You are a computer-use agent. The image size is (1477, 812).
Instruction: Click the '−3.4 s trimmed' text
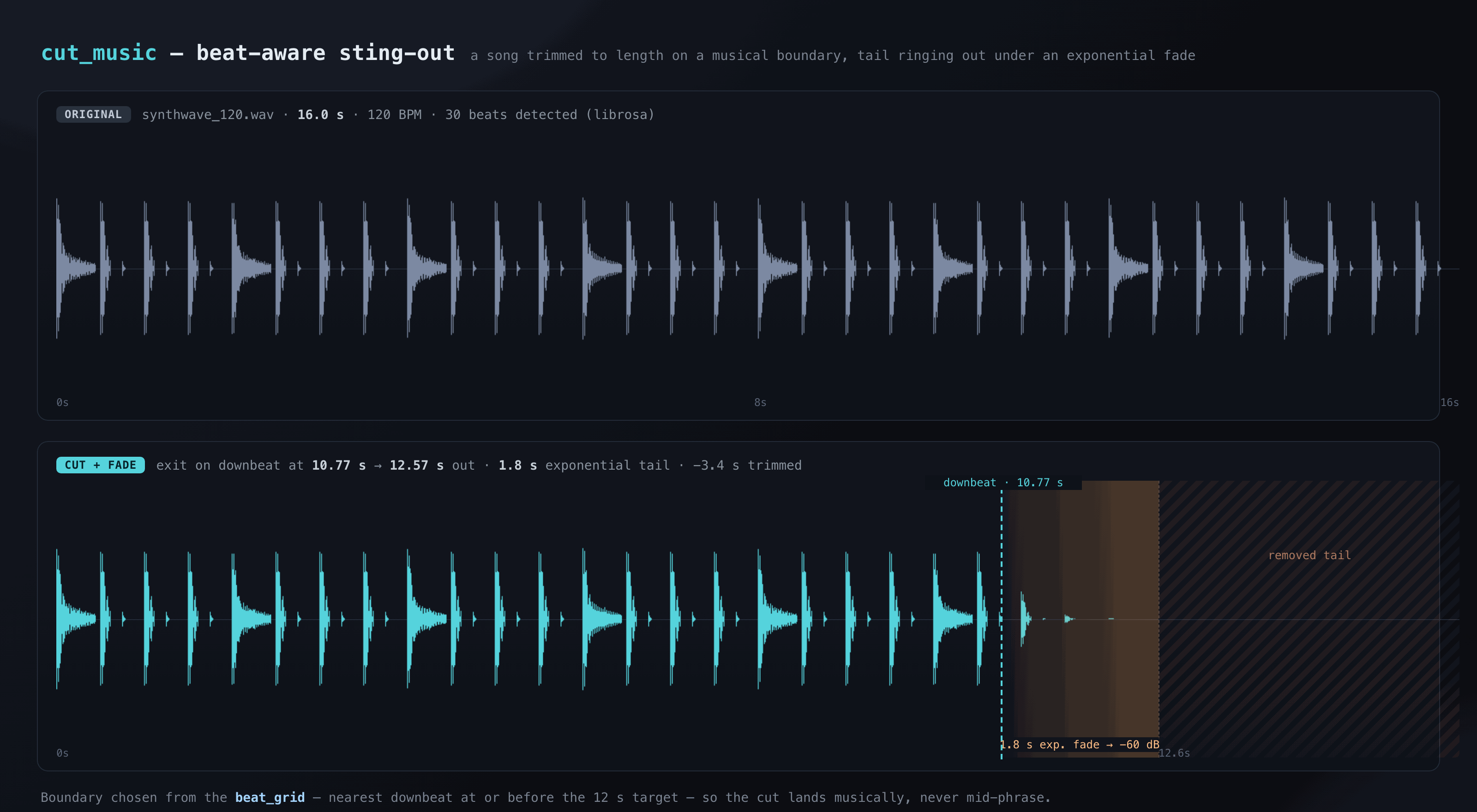tap(747, 466)
